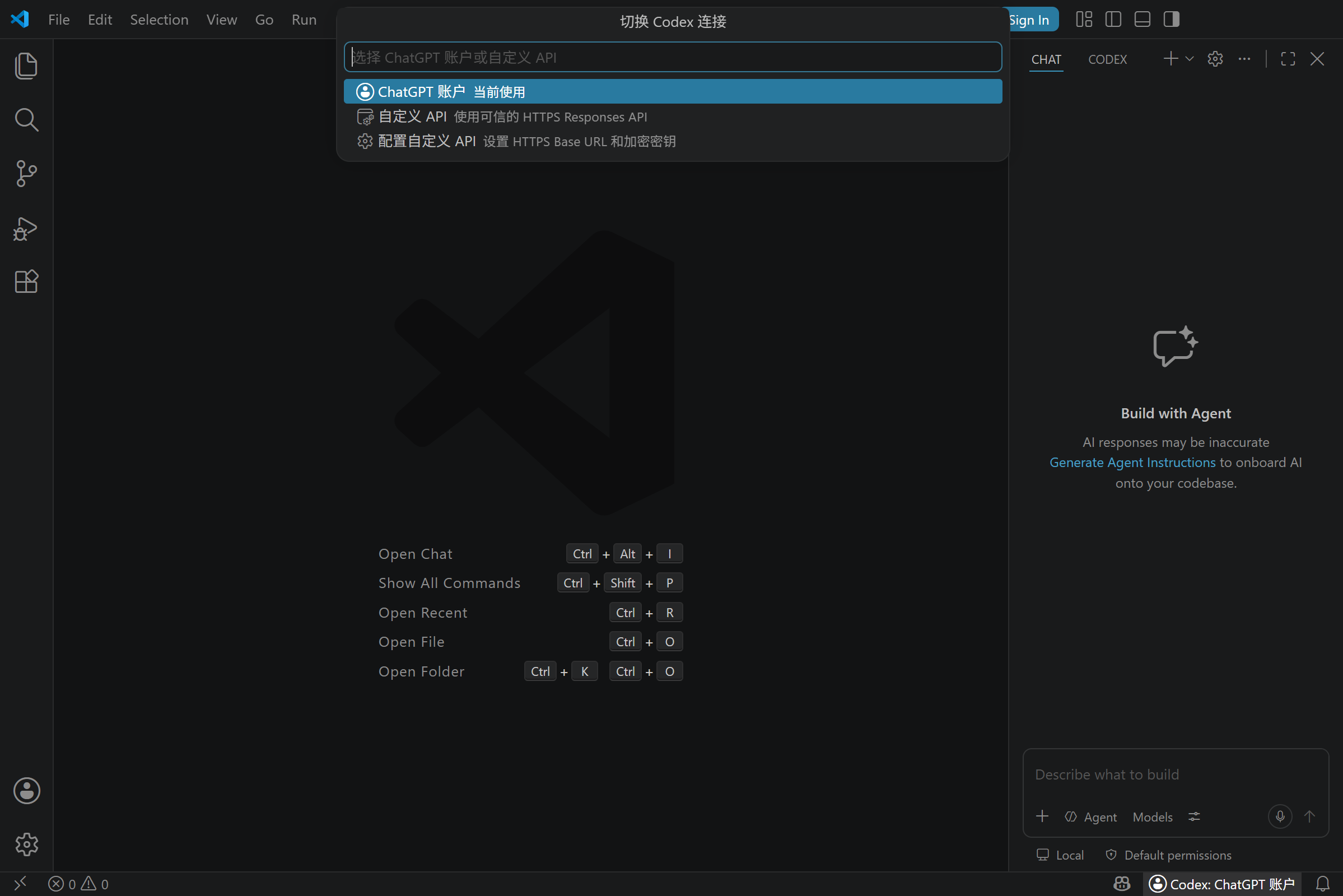Open the Search view in activity bar
The width and height of the screenshot is (1343, 896).
[x=26, y=120]
